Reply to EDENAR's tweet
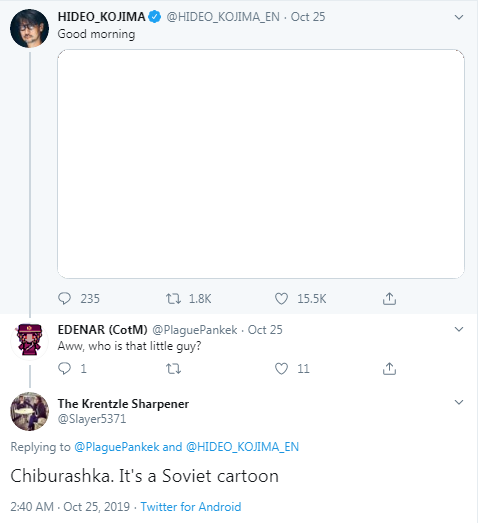 (x=64, y=369)
